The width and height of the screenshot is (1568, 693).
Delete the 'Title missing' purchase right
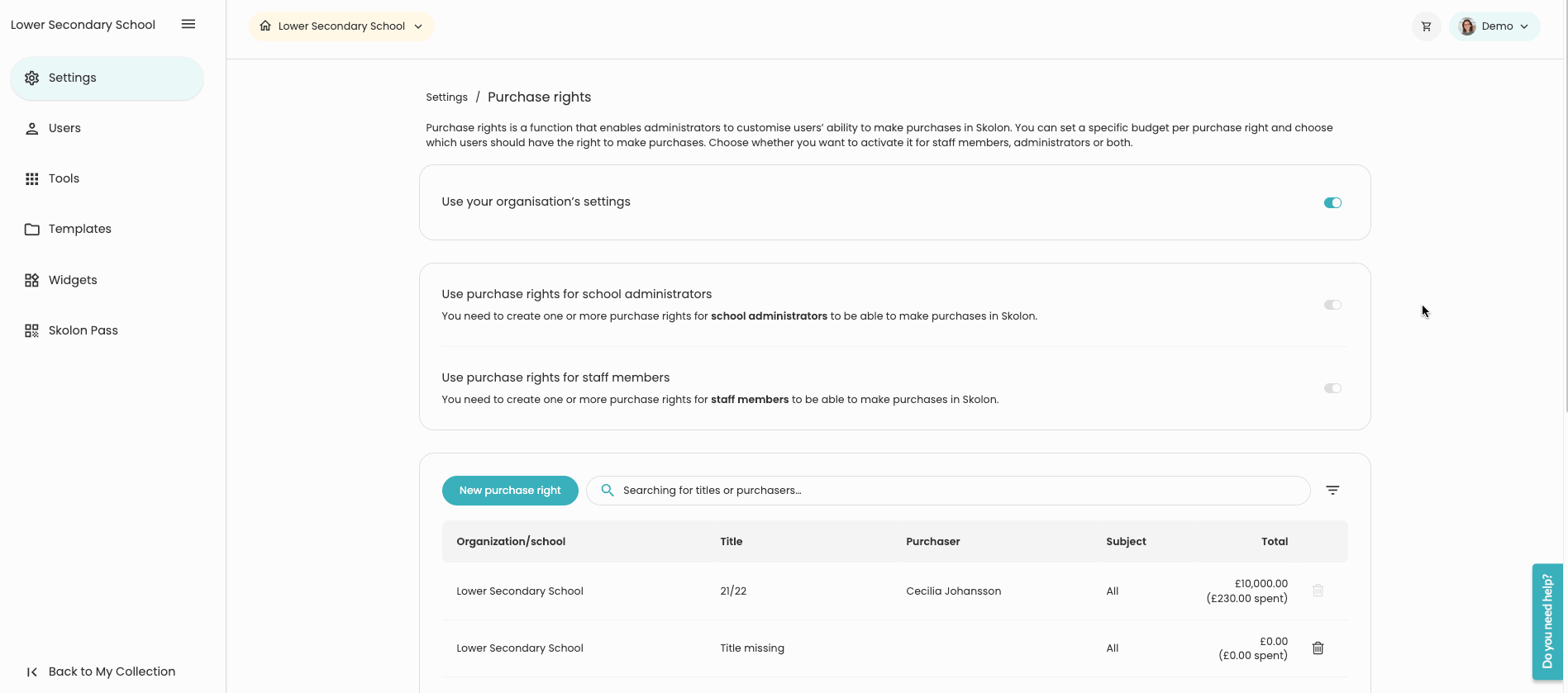coord(1318,648)
